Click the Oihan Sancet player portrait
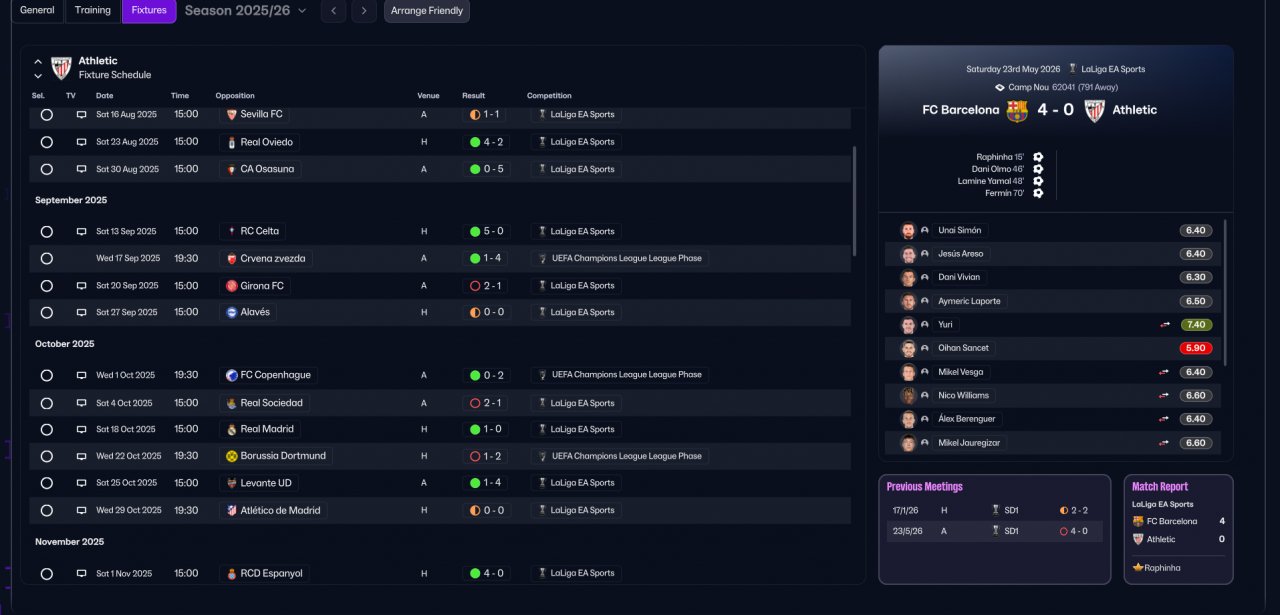1280x615 pixels. coord(908,349)
